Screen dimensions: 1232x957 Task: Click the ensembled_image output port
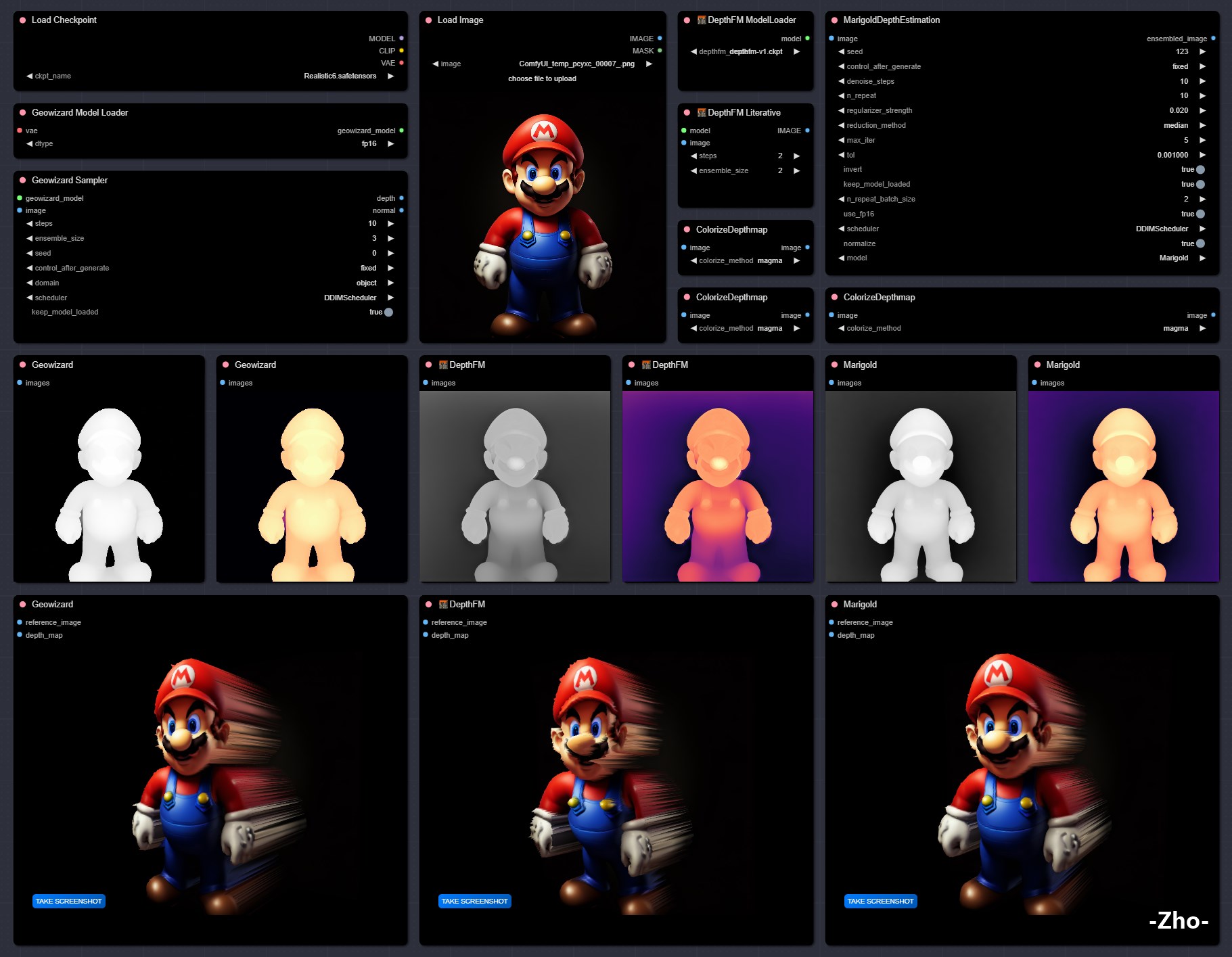pyautogui.click(x=1213, y=39)
